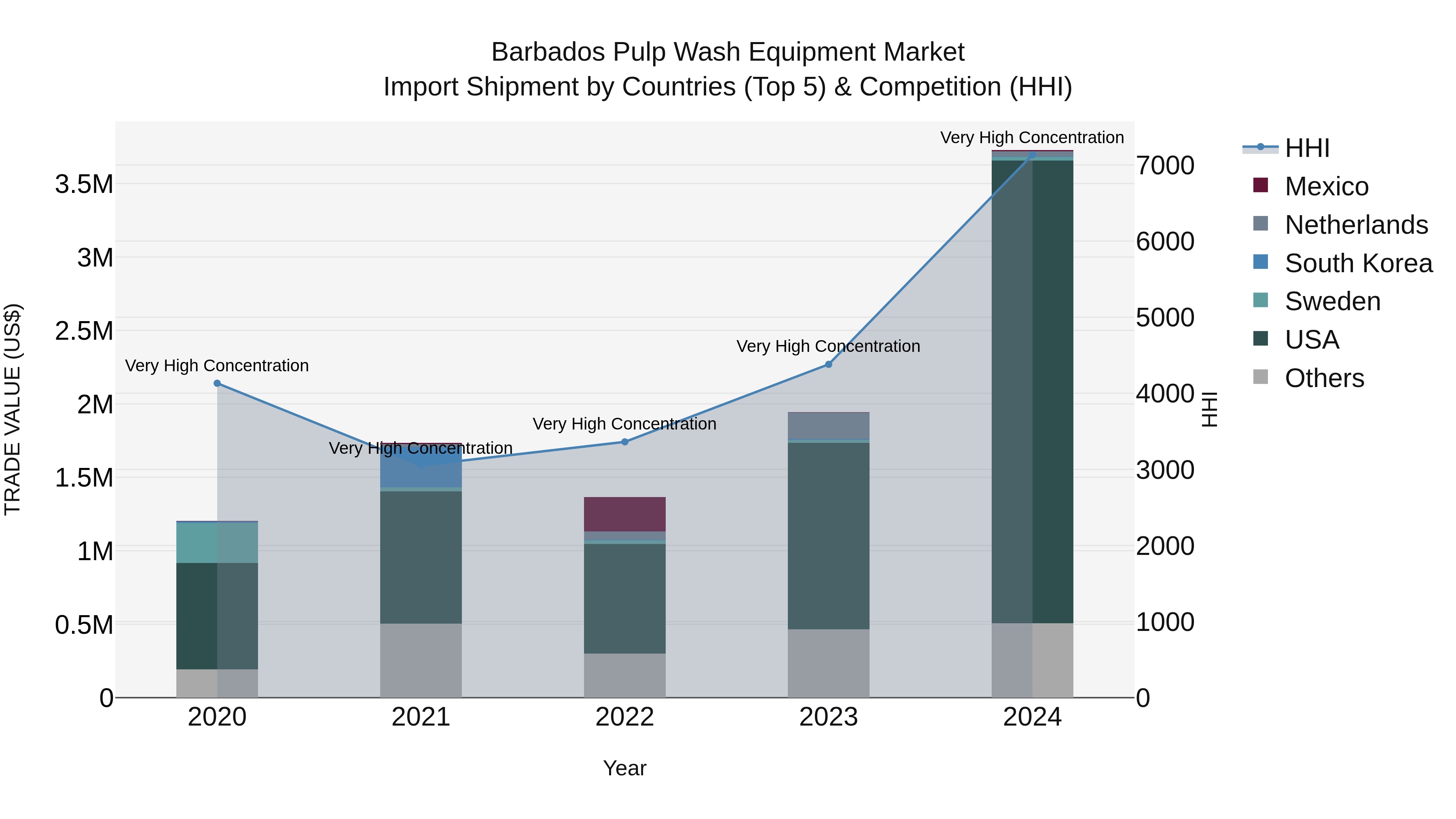Click 2022 Very High Concentration annotation

click(624, 424)
